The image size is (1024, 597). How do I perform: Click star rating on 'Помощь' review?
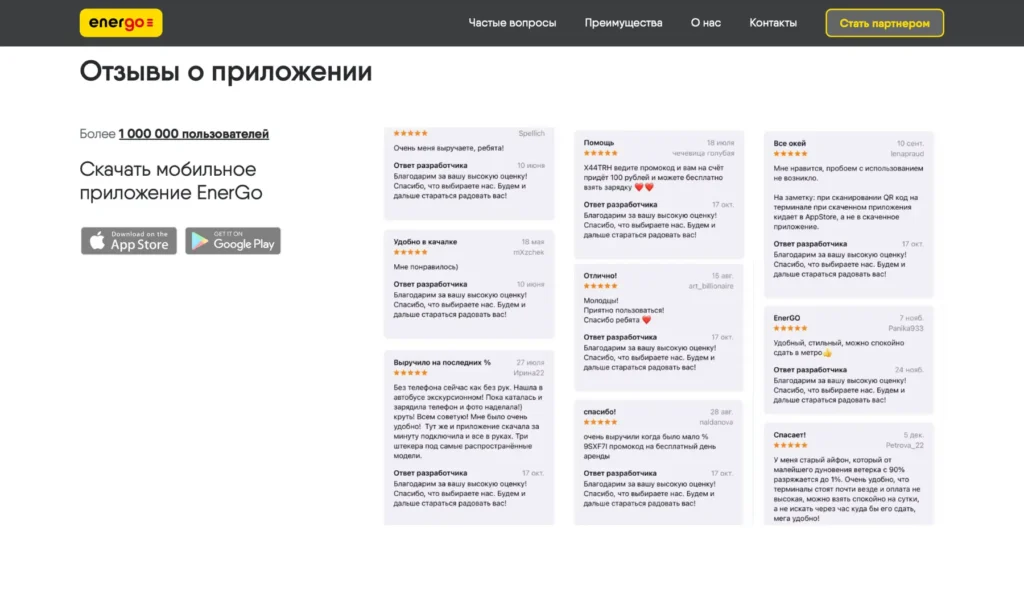pyautogui.click(x=600, y=153)
